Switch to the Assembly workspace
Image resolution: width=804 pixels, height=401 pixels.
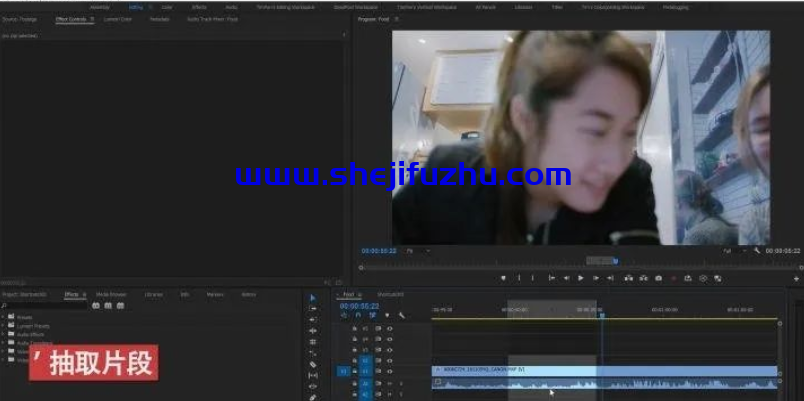[x=99, y=7]
